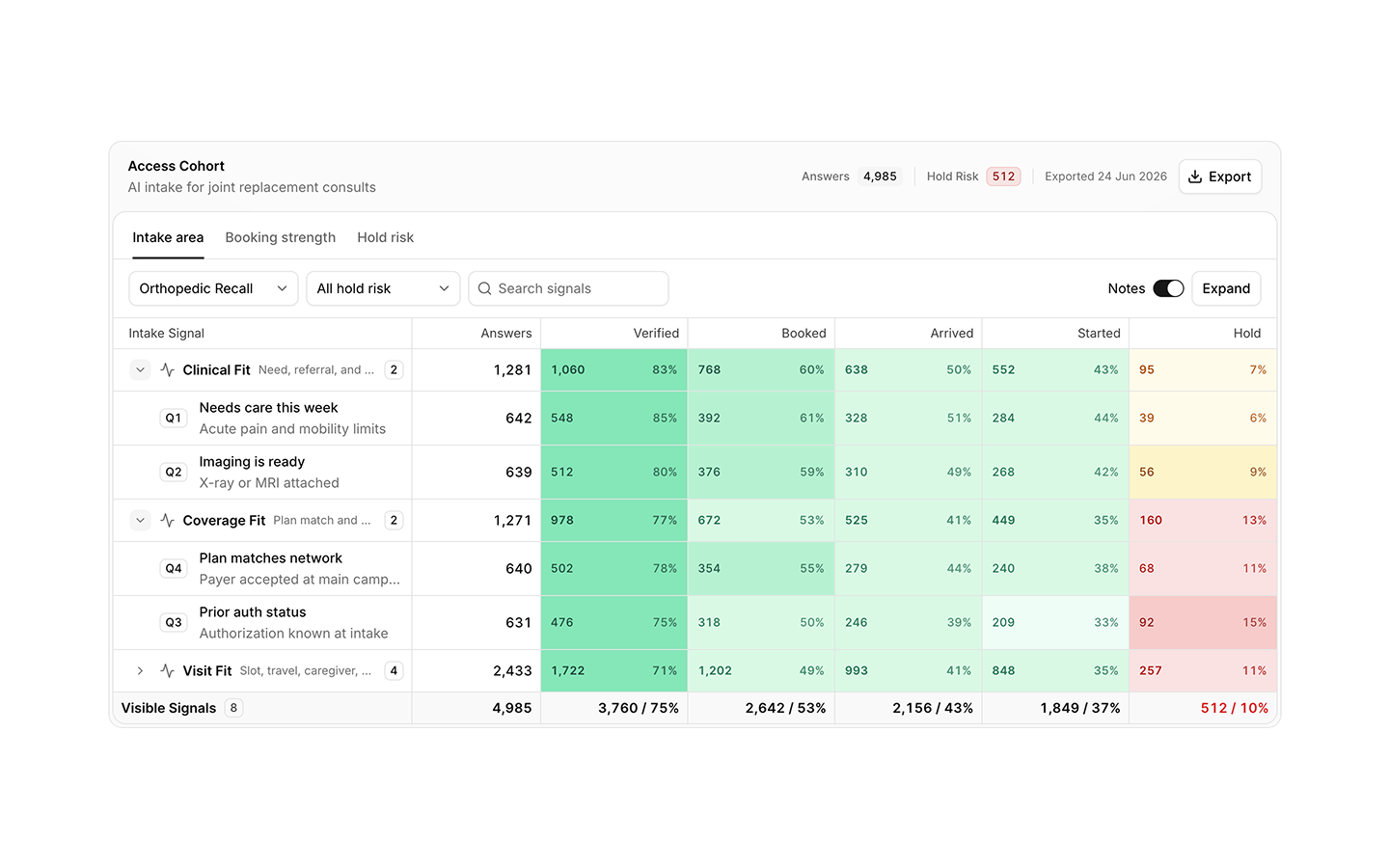Expand the Visit Fit group

[x=140, y=670]
